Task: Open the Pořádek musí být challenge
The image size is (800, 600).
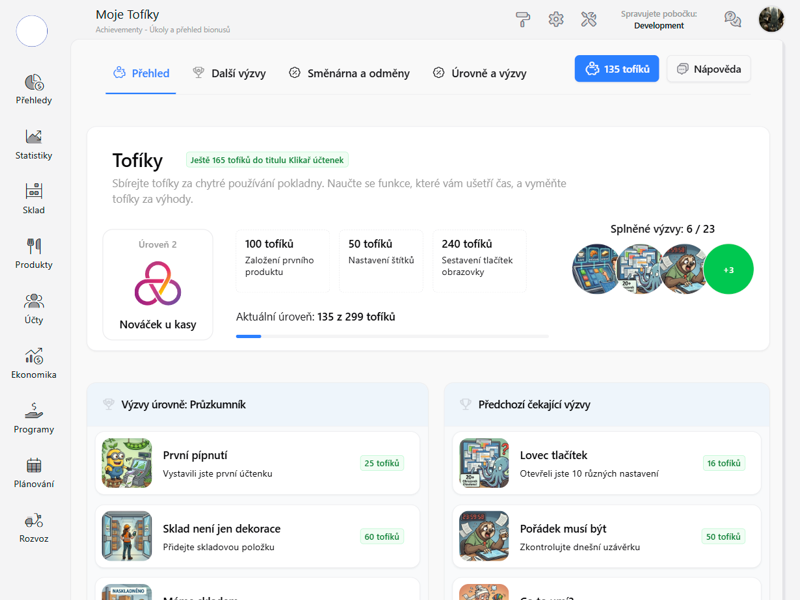Action: (x=607, y=537)
